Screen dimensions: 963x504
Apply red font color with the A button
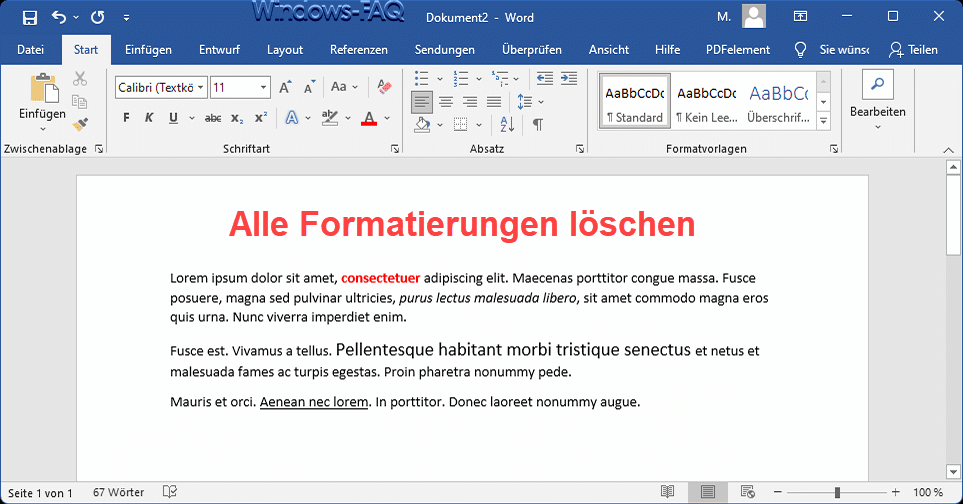368,118
